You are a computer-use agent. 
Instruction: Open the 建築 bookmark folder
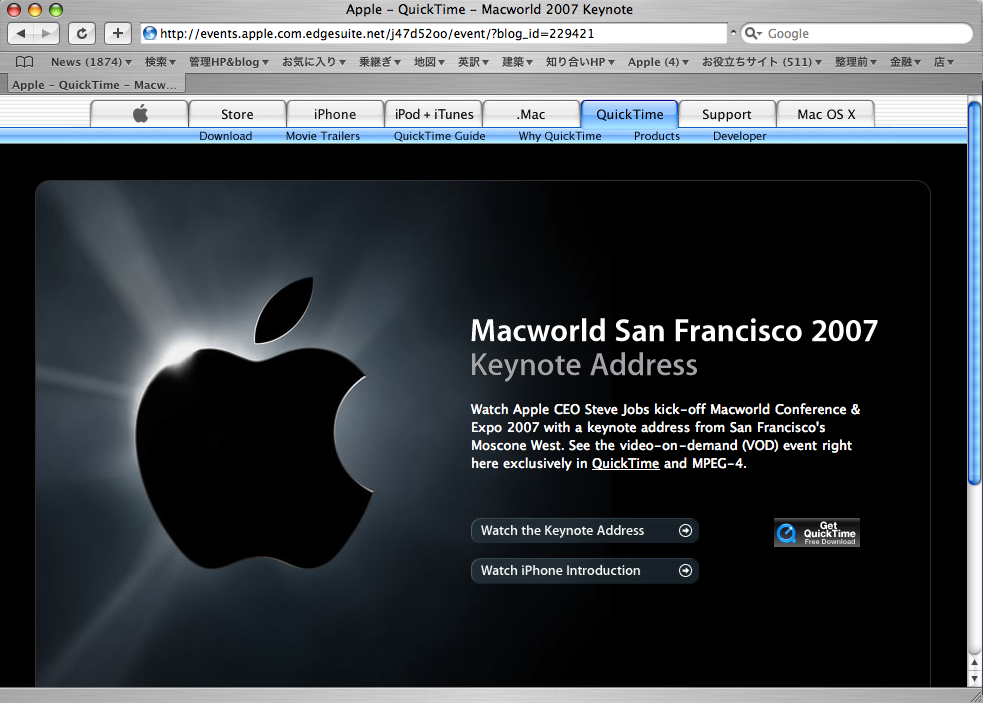(x=517, y=61)
